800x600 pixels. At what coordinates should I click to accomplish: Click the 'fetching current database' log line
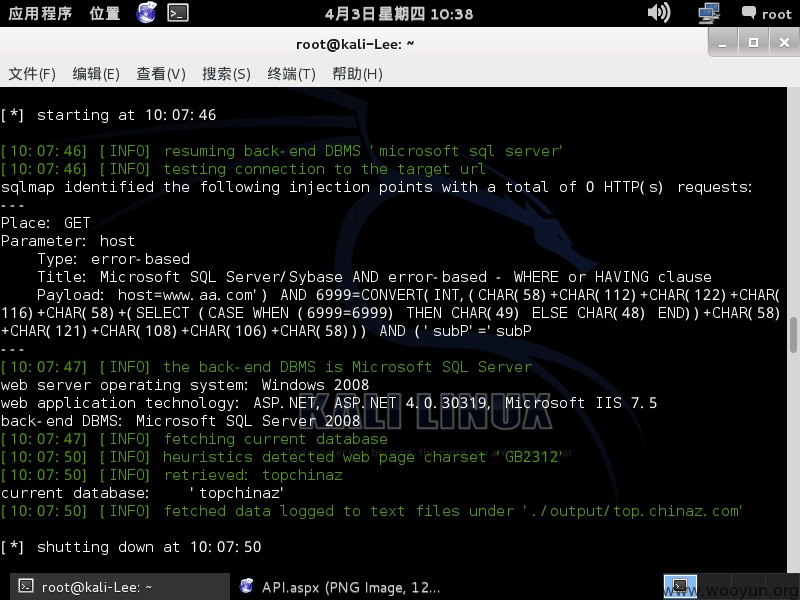tap(194, 439)
